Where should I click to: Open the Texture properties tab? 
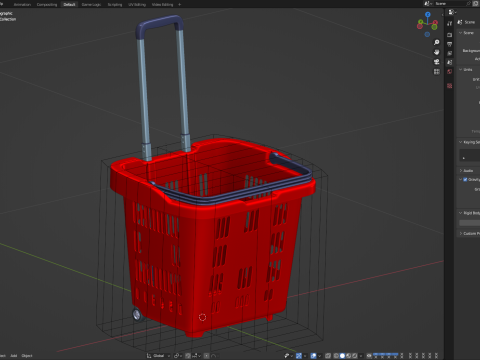pyautogui.click(x=449, y=86)
